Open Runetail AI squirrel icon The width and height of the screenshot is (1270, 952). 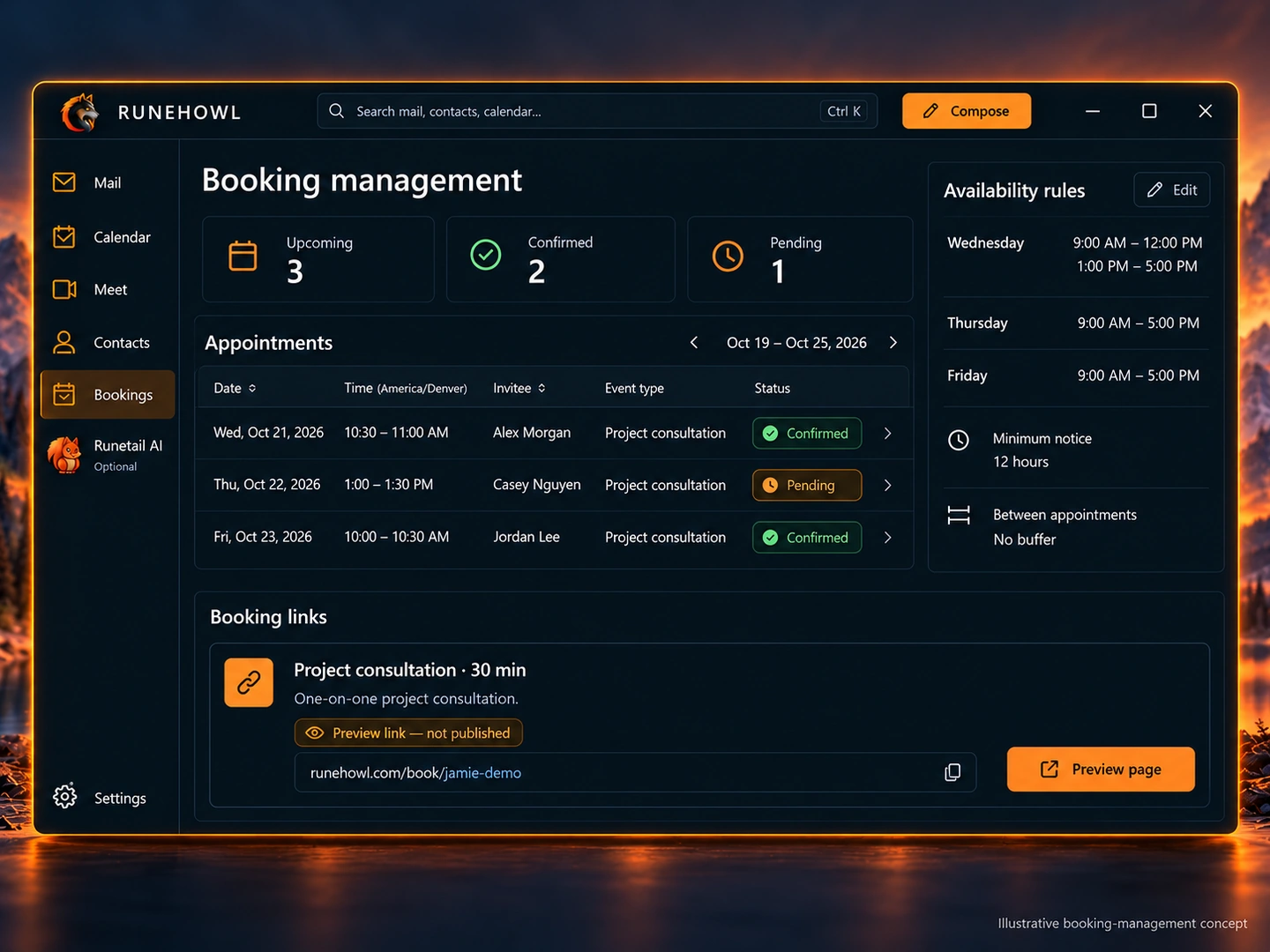click(64, 454)
